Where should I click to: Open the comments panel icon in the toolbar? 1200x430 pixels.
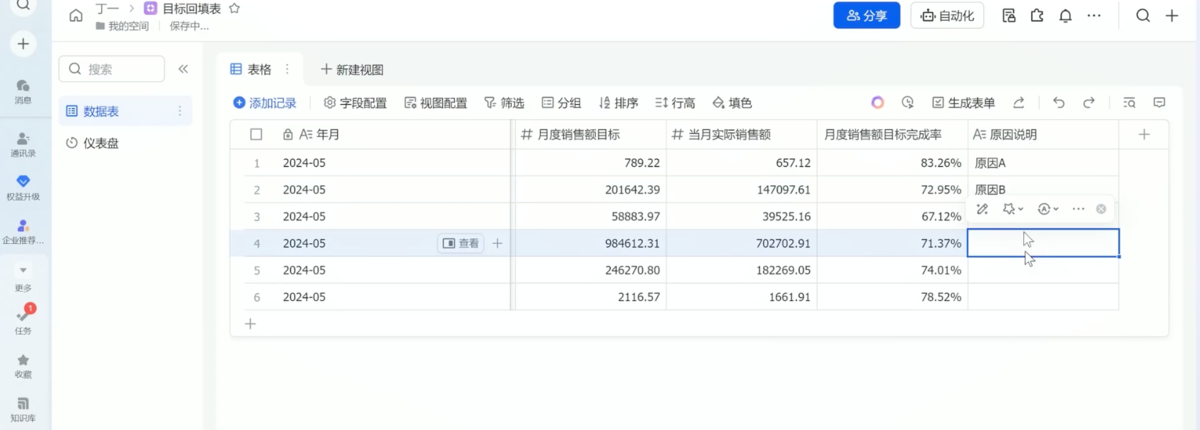(1159, 102)
